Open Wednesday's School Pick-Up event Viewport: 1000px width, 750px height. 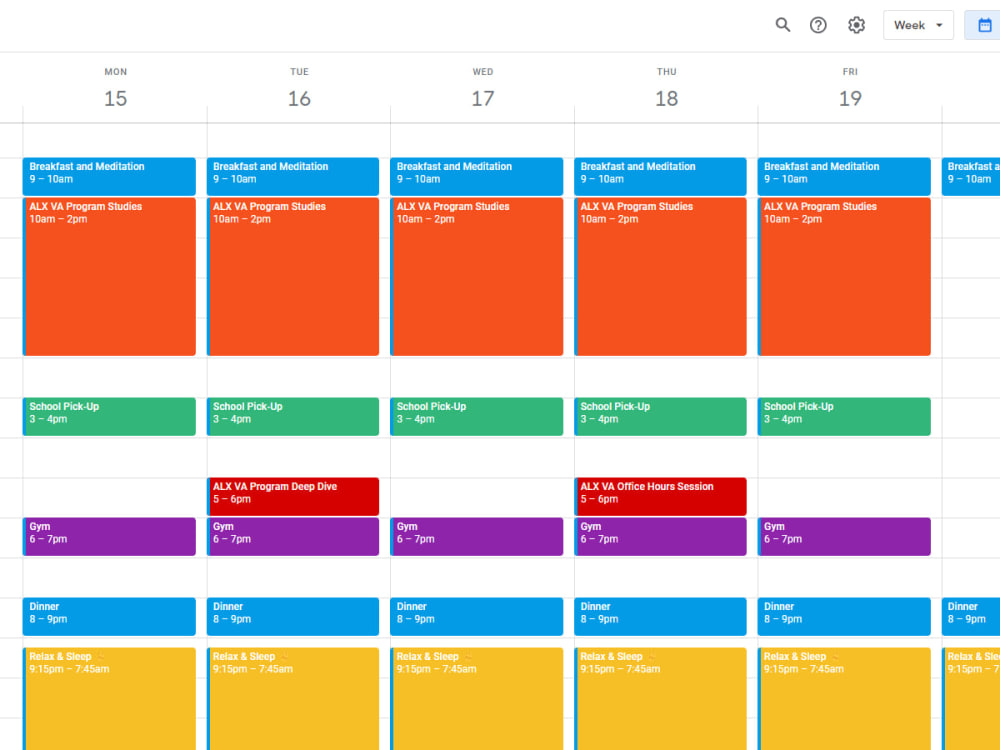click(476, 416)
